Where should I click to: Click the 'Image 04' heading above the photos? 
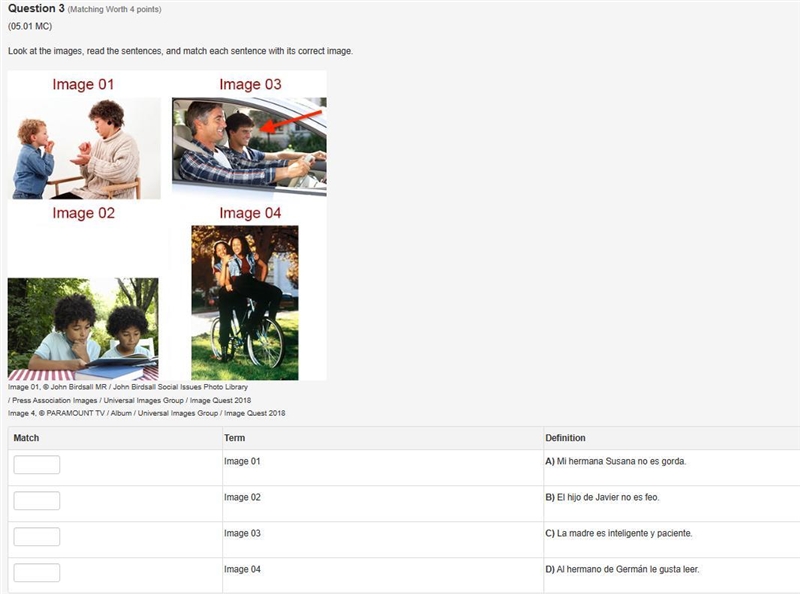click(x=251, y=213)
